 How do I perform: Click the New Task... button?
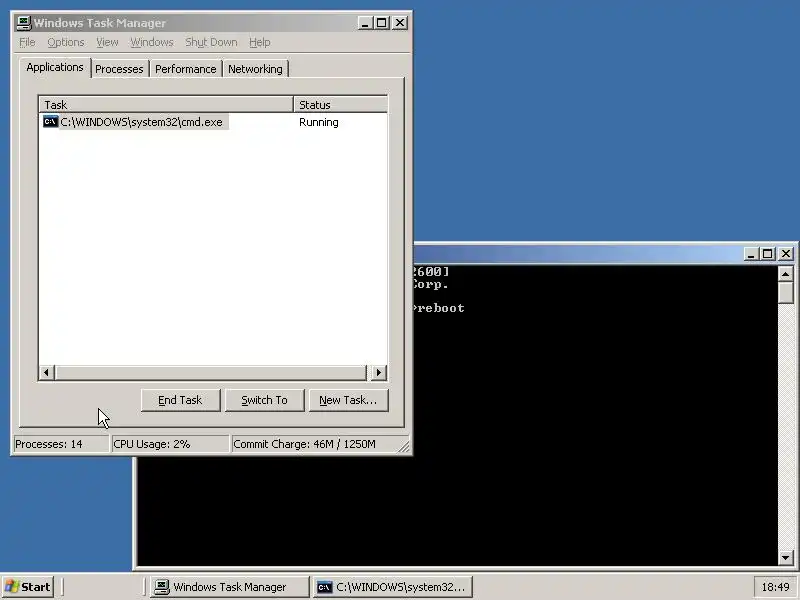(348, 400)
